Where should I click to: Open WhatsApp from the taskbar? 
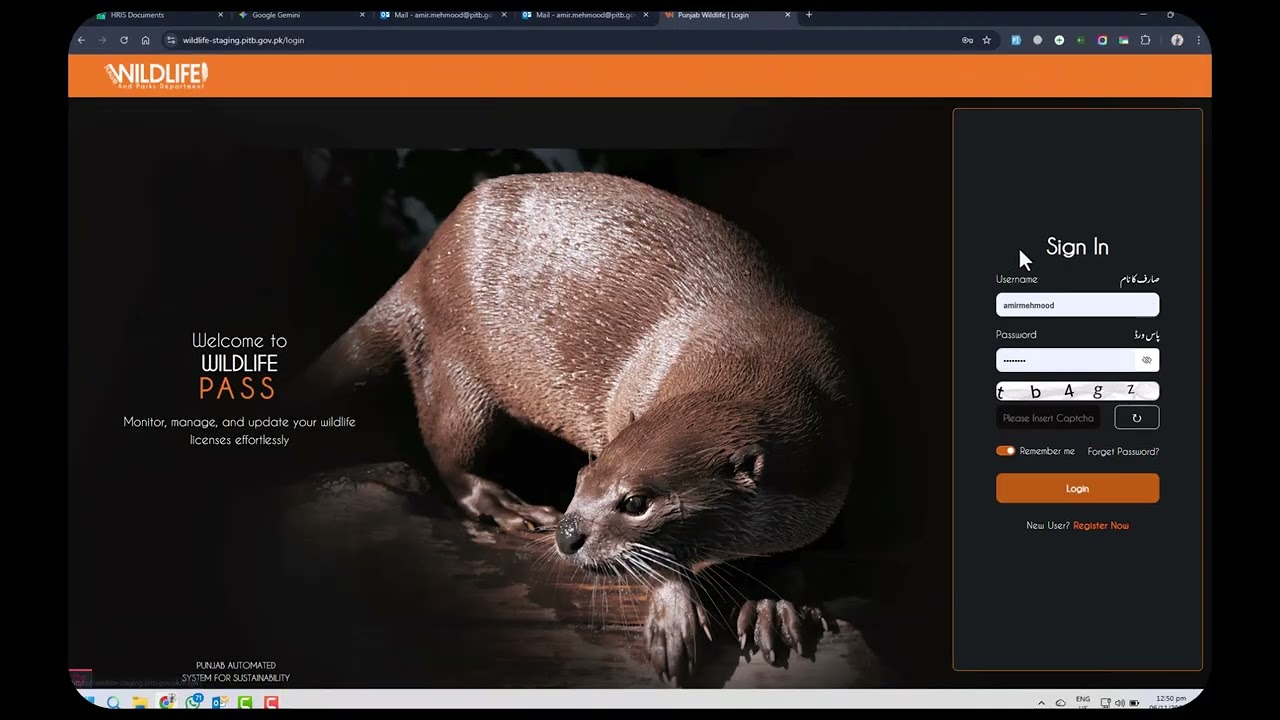193,702
